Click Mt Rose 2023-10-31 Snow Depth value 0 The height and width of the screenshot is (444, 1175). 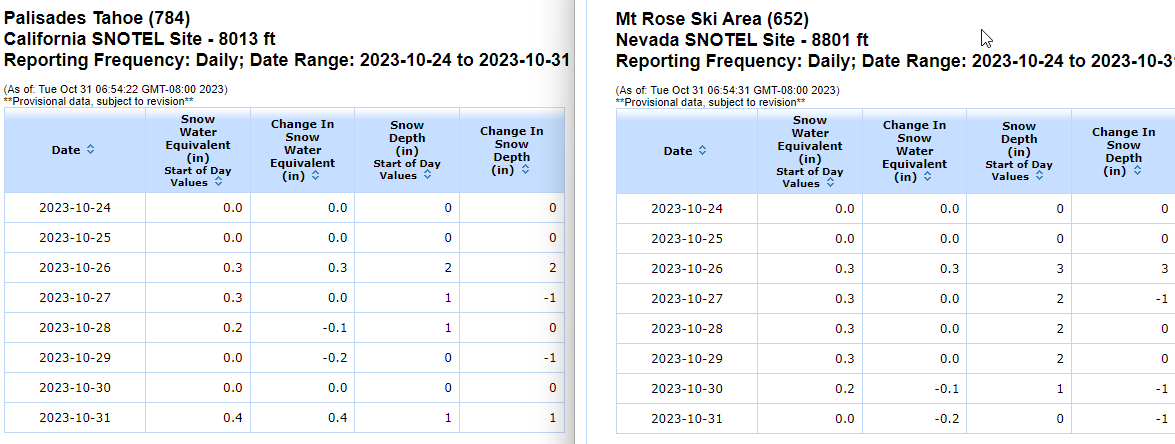coord(1060,418)
